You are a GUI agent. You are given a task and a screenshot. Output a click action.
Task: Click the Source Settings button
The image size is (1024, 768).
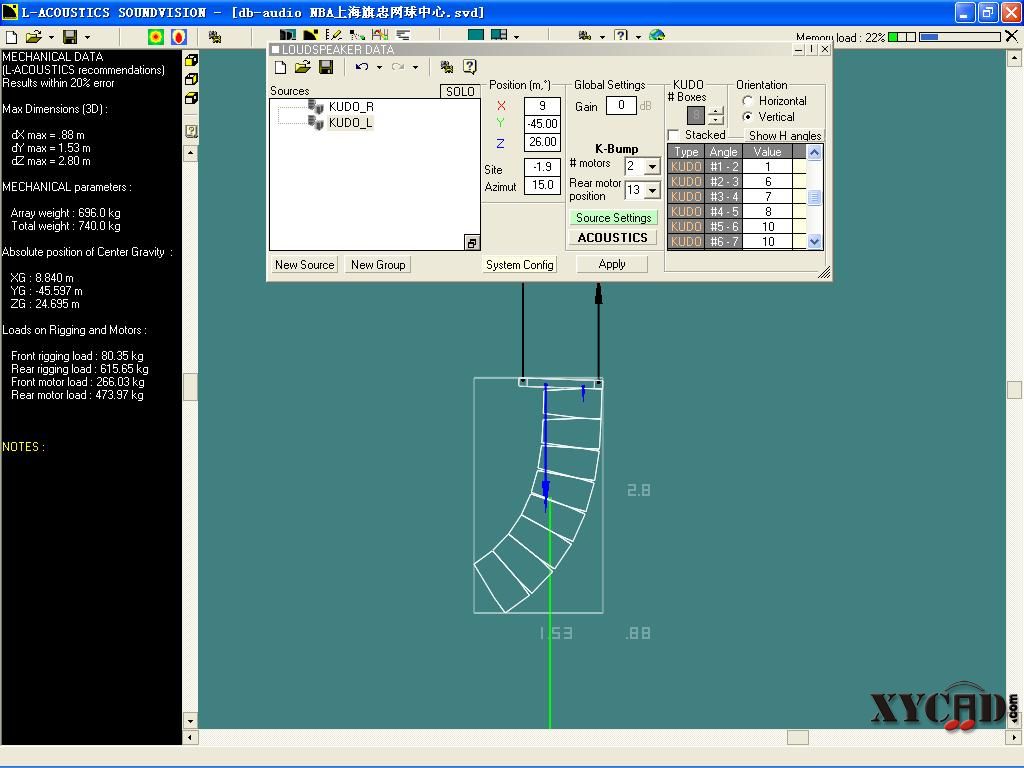613,217
